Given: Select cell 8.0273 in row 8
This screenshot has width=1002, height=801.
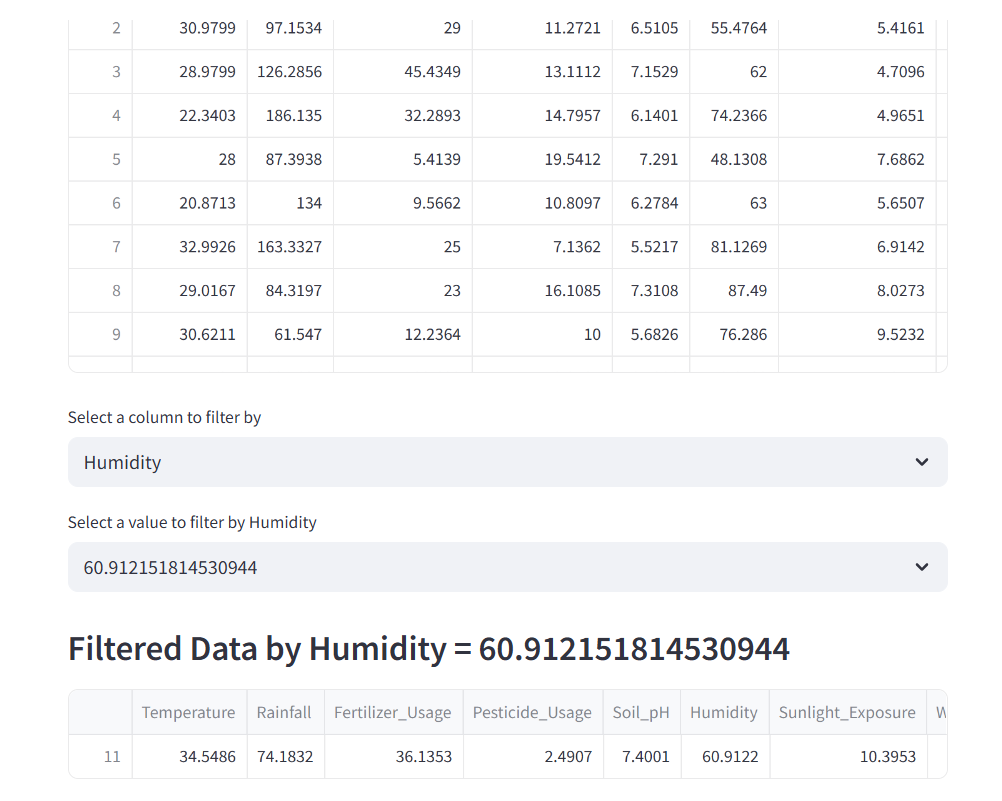Looking at the screenshot, I should (857, 291).
